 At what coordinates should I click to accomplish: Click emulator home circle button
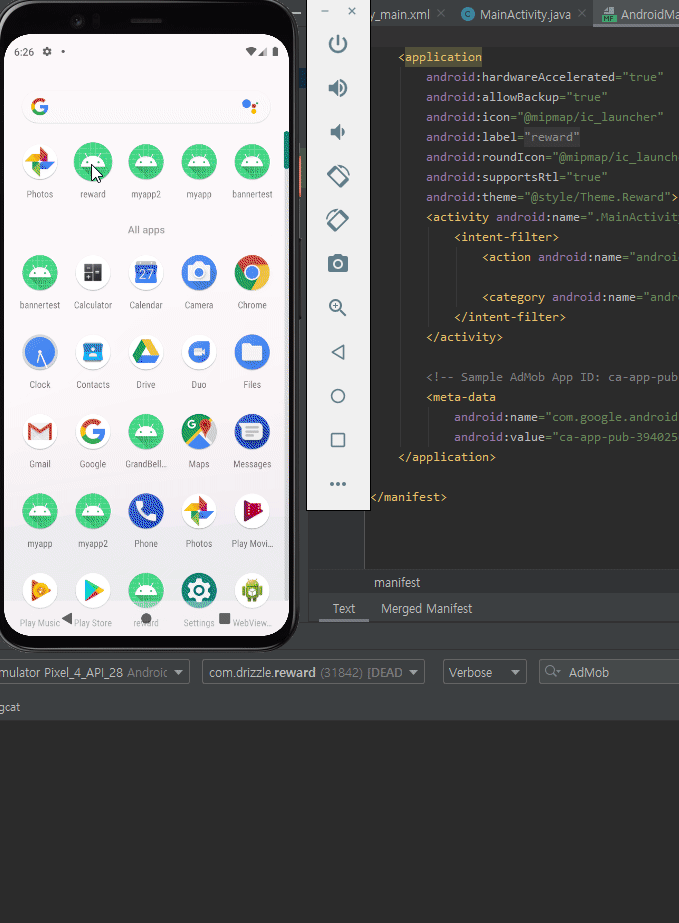click(x=338, y=396)
